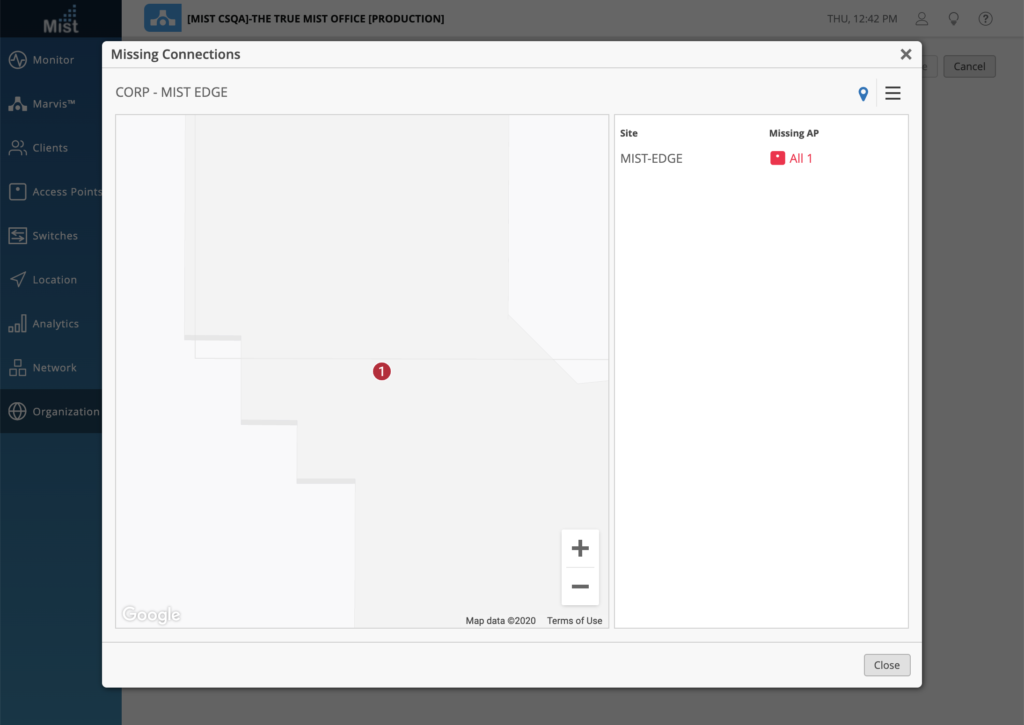1024x725 pixels.
Task: Click the Switches arrows icon
Action: pyautogui.click(x=18, y=236)
